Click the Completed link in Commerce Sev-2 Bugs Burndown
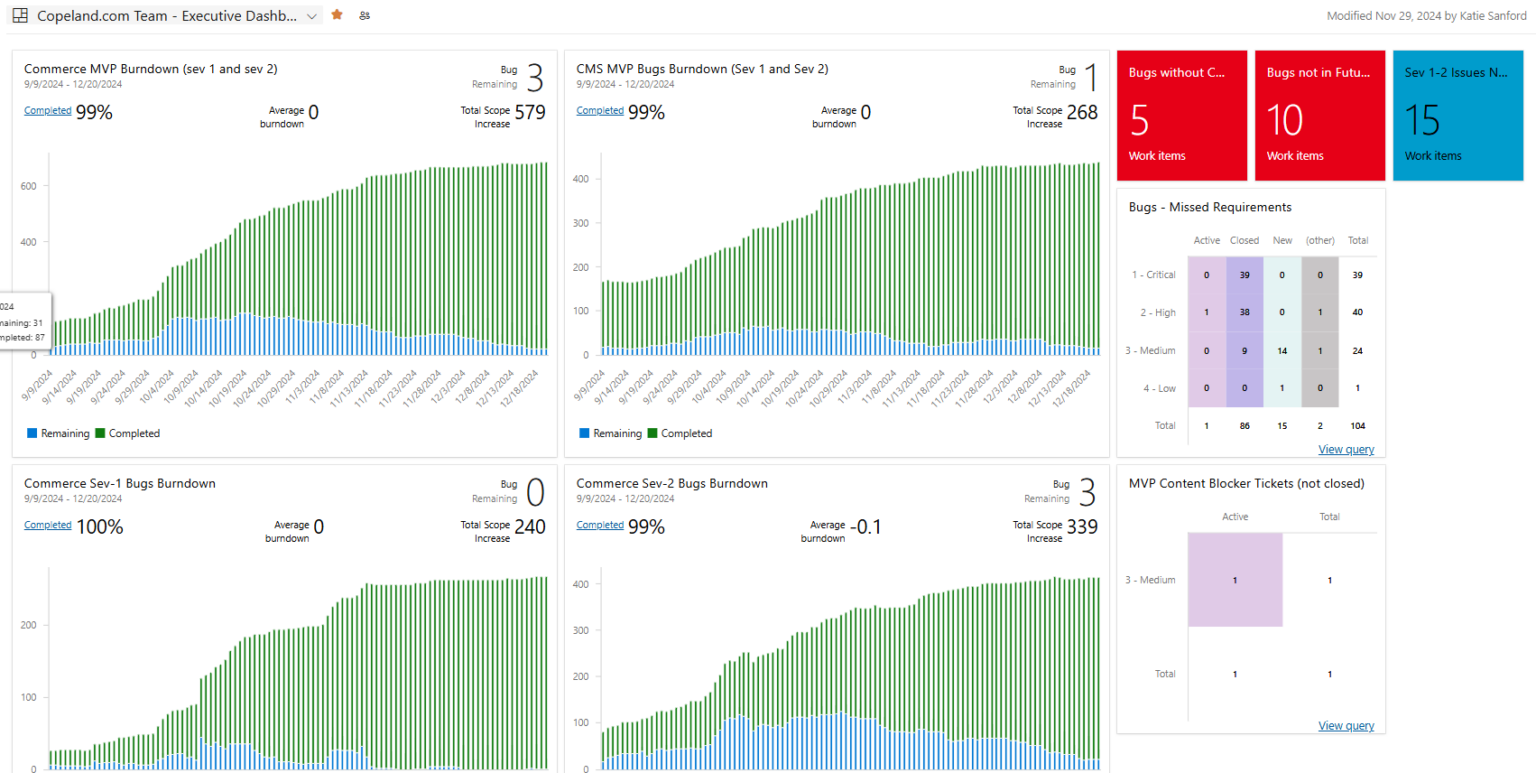 [599, 524]
